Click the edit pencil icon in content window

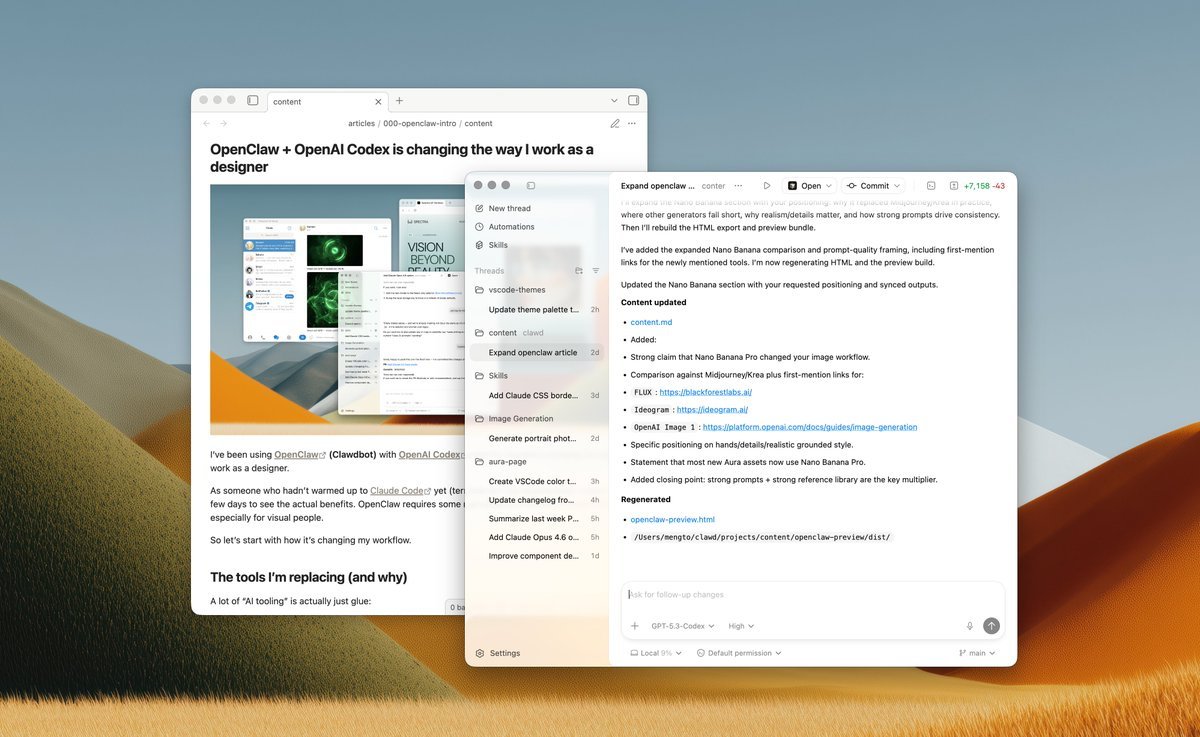[x=615, y=124]
